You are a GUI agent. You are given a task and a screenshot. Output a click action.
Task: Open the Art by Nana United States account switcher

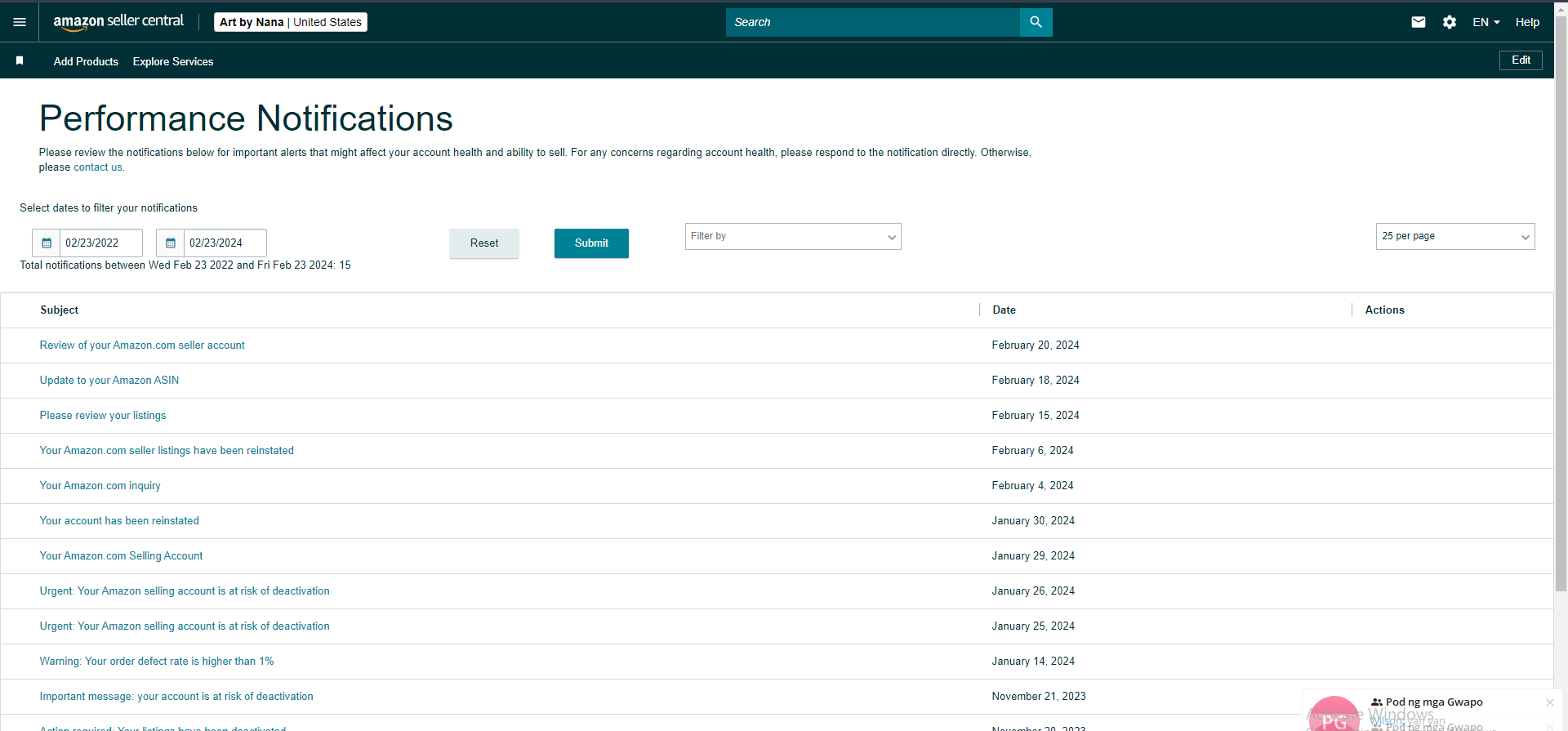291,22
